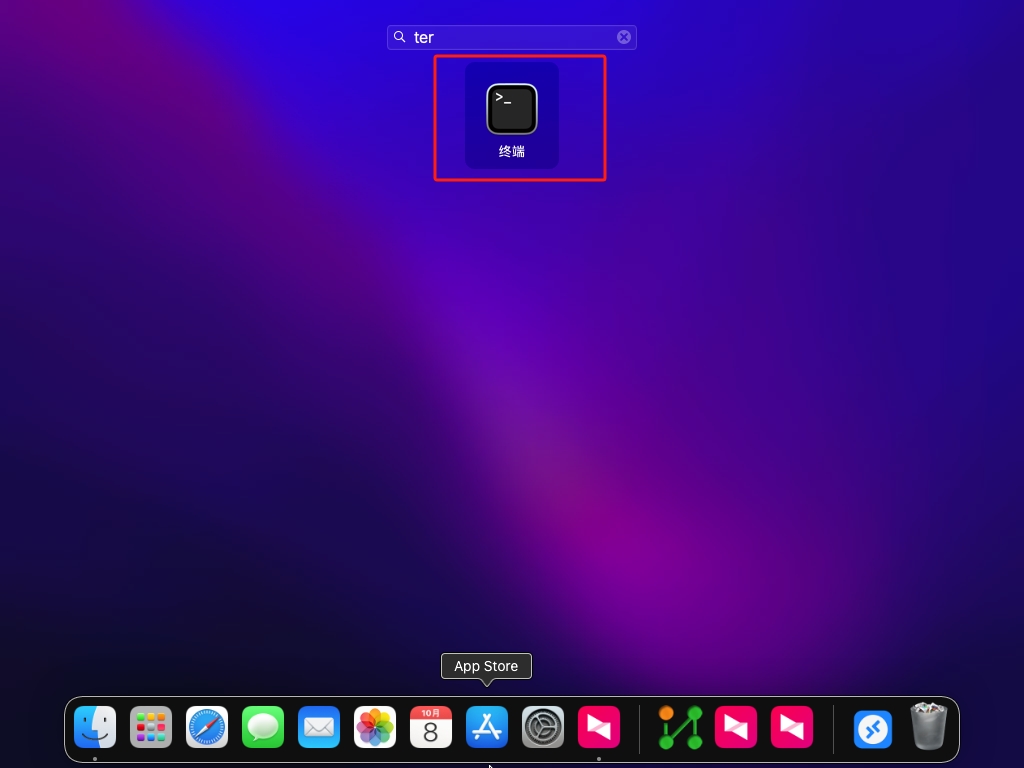Open the Calendar showing date 8
Viewport: 1024px width, 768px height.
click(431, 727)
